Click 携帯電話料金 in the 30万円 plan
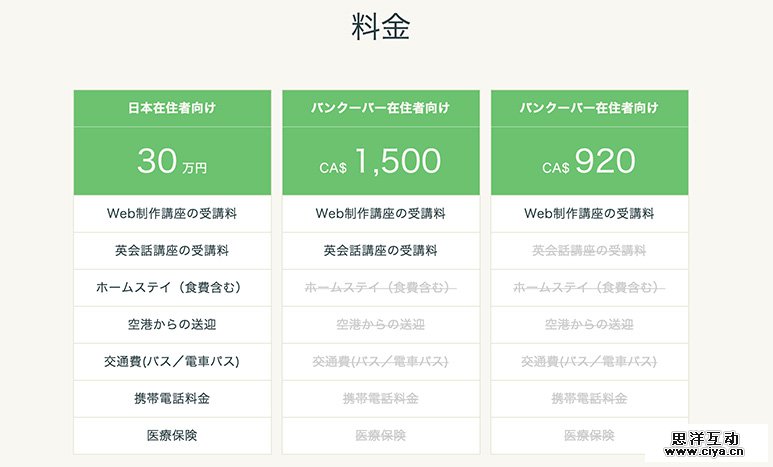The height and width of the screenshot is (467, 773). 172,398
